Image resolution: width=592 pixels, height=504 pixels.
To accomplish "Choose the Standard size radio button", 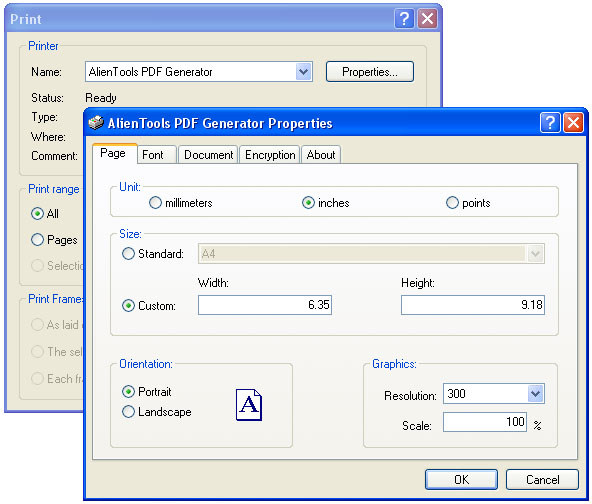I will pyautogui.click(x=128, y=253).
